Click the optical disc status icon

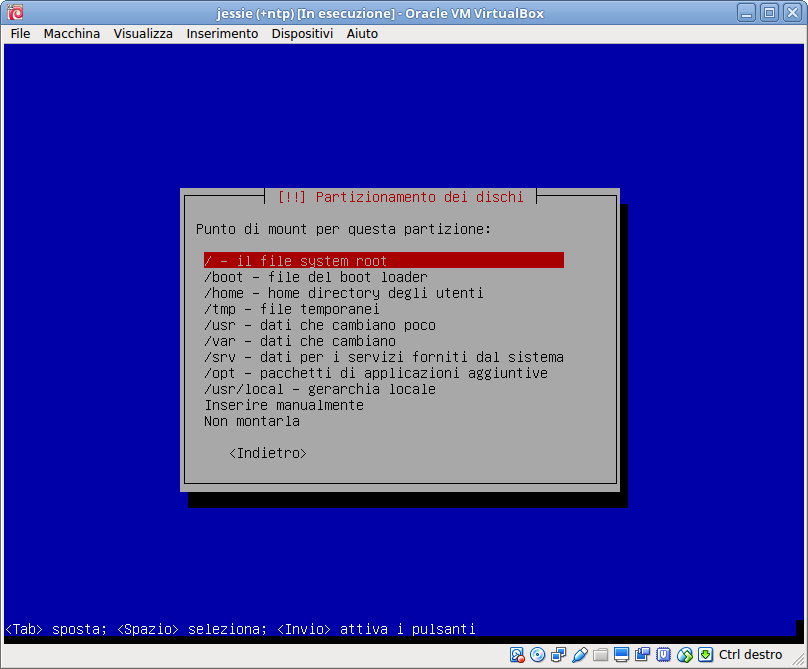click(537, 655)
